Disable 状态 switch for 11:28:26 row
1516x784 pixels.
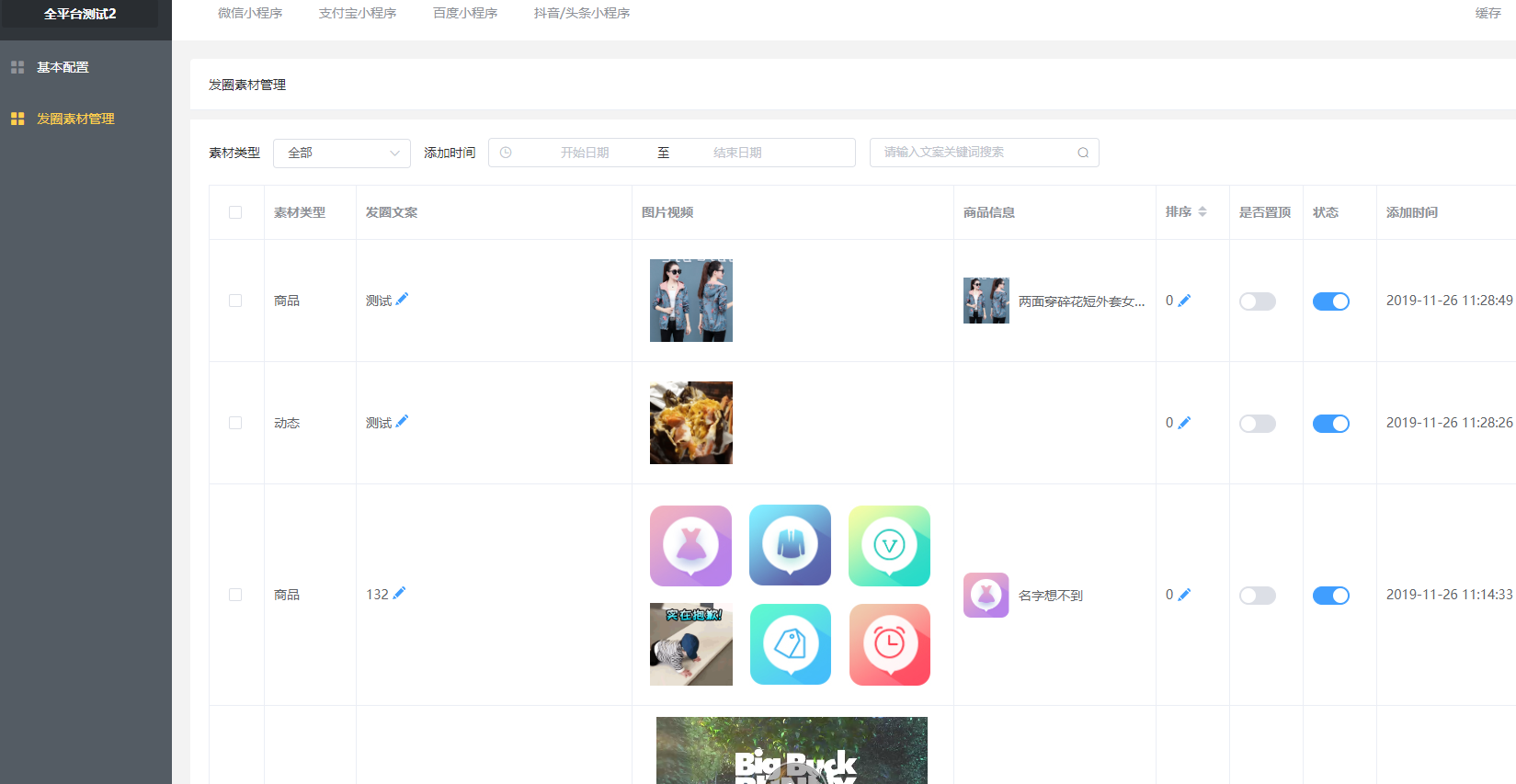click(x=1330, y=424)
